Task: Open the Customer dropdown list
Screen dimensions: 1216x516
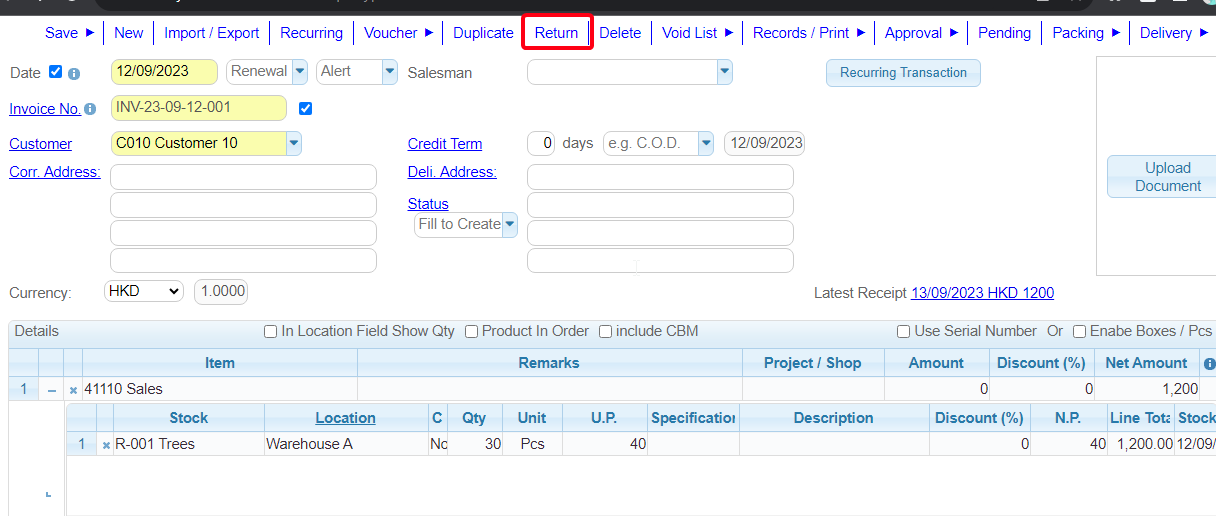Action: coord(294,143)
